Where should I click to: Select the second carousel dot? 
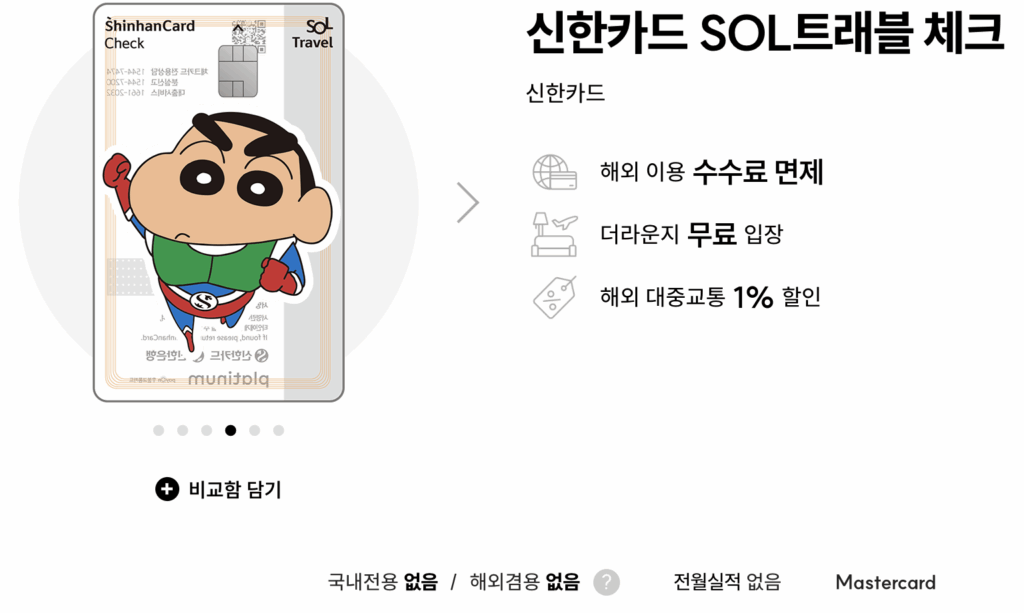coord(183,430)
